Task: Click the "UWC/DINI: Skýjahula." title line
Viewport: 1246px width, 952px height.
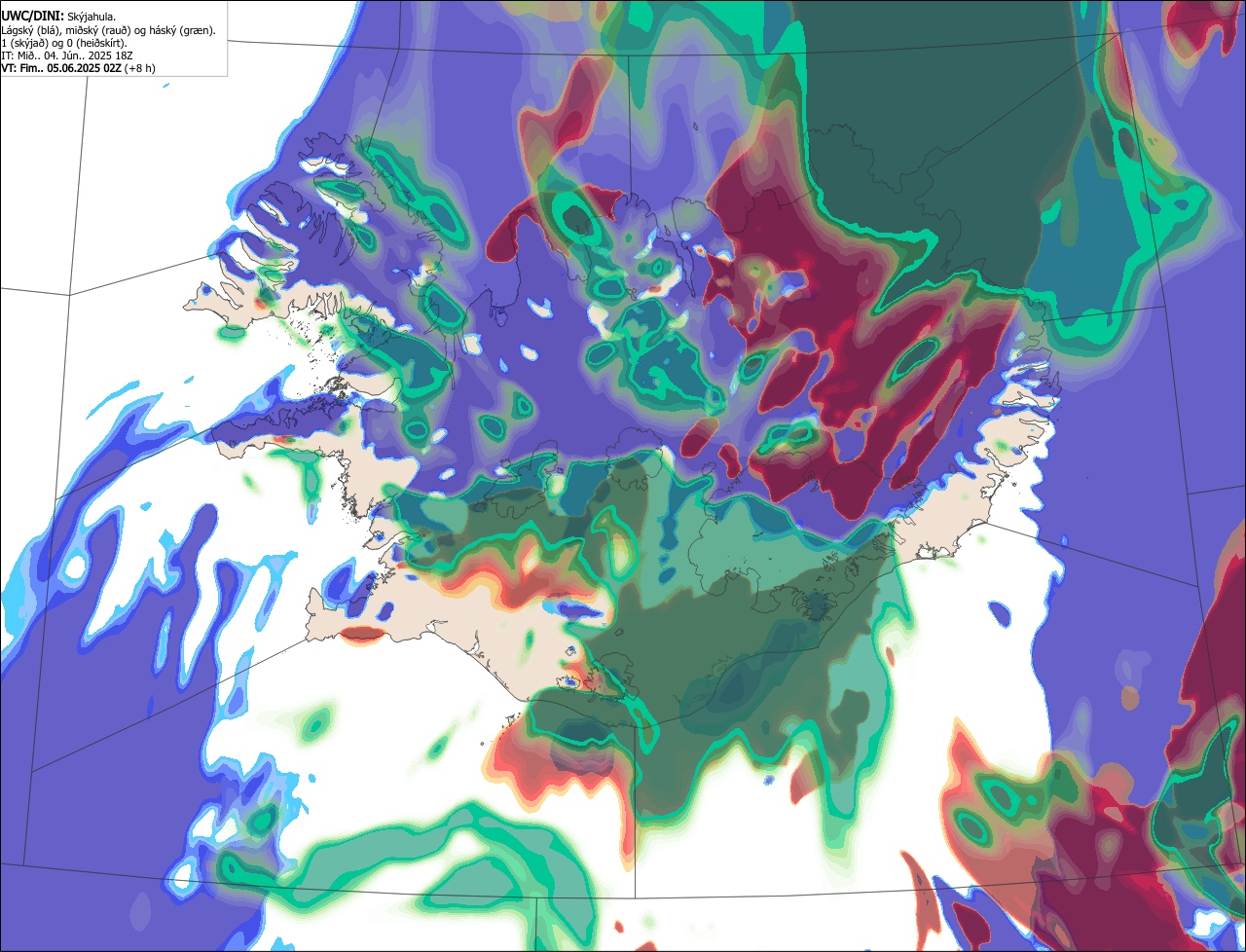Action: [x=58, y=17]
